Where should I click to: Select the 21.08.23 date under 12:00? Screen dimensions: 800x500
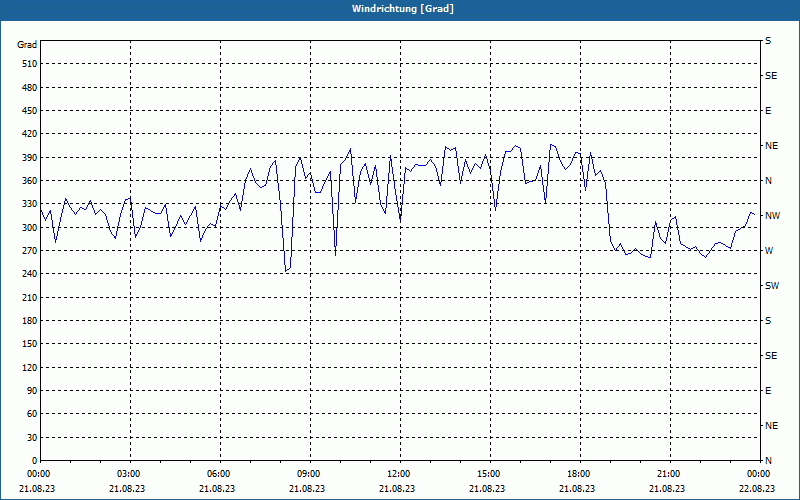point(397,488)
